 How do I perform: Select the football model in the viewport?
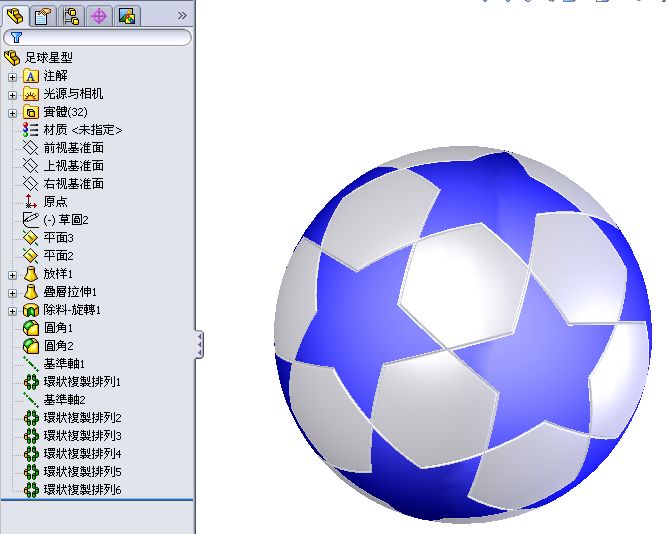click(463, 334)
